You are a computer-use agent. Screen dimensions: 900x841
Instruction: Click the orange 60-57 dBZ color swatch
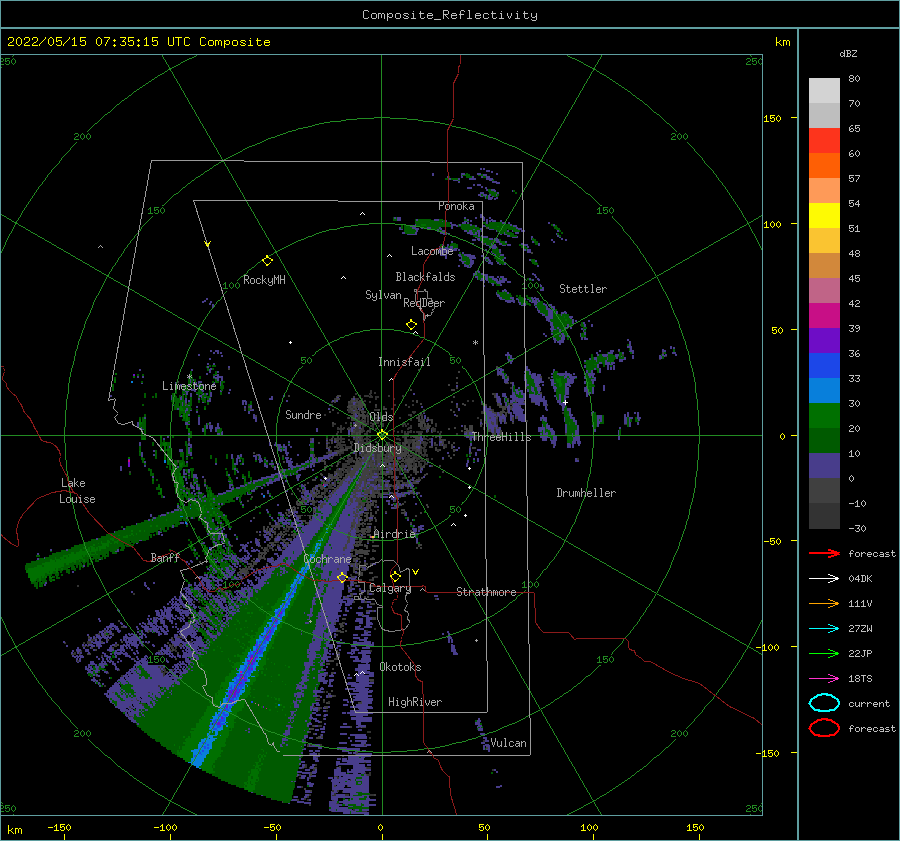coord(824,166)
